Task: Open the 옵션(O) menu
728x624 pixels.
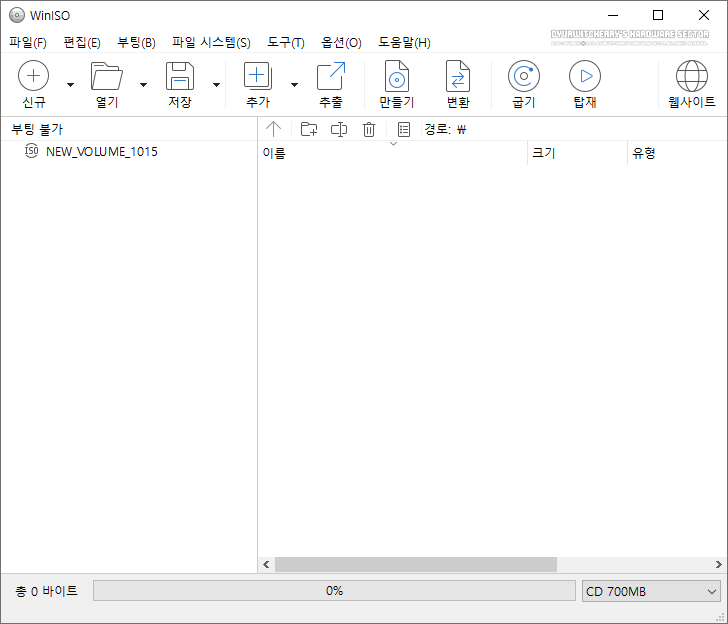Action: 341,43
